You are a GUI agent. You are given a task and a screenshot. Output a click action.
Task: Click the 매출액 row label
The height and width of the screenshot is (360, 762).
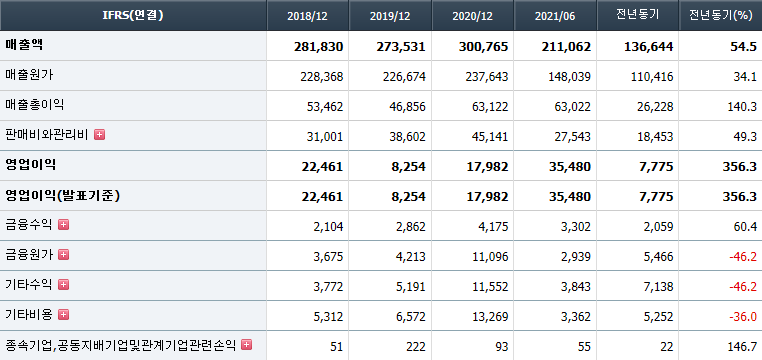point(25,45)
